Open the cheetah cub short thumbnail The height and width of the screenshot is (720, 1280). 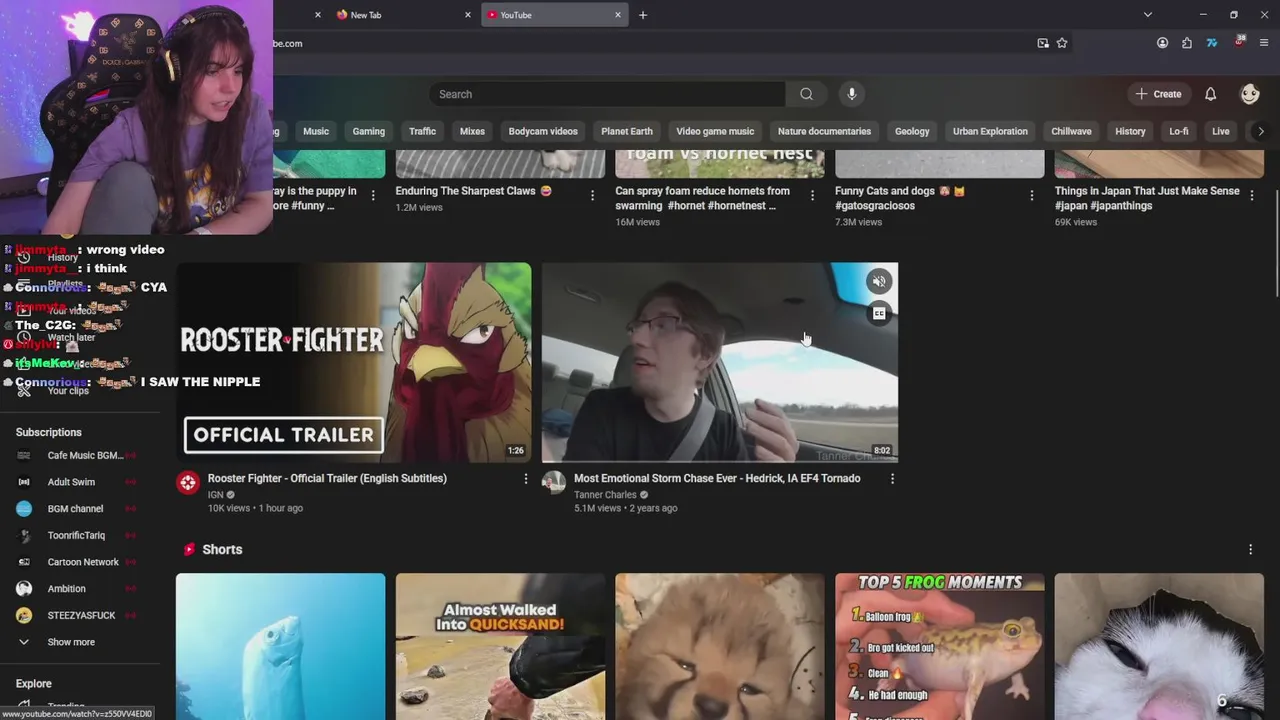pos(720,646)
